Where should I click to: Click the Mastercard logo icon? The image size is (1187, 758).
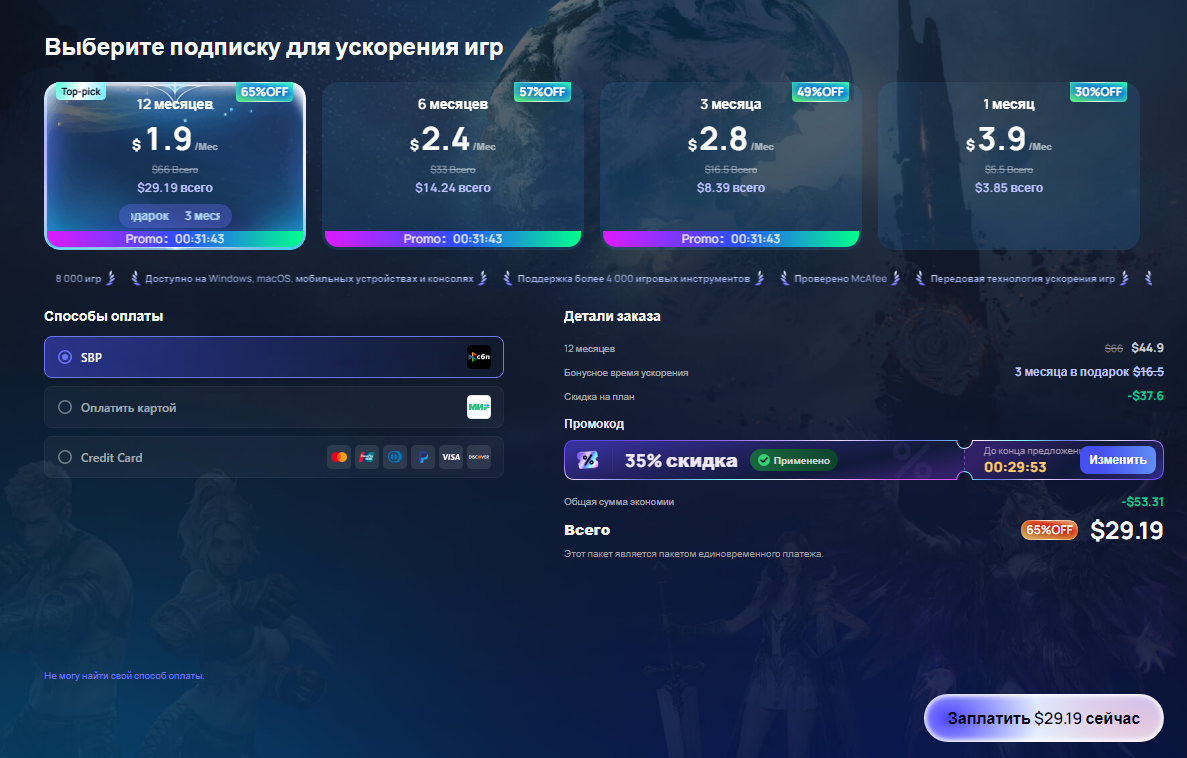pyautogui.click(x=339, y=457)
